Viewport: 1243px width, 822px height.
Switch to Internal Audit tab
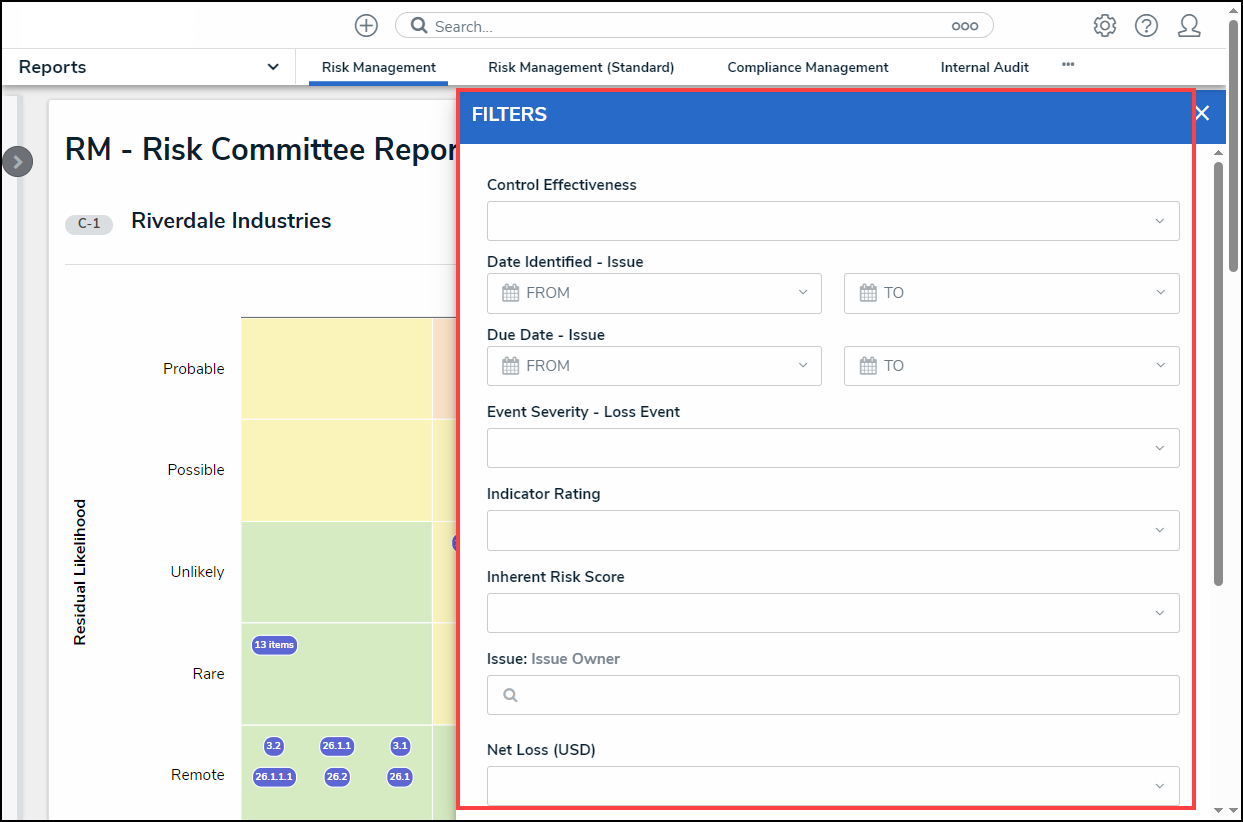click(984, 68)
